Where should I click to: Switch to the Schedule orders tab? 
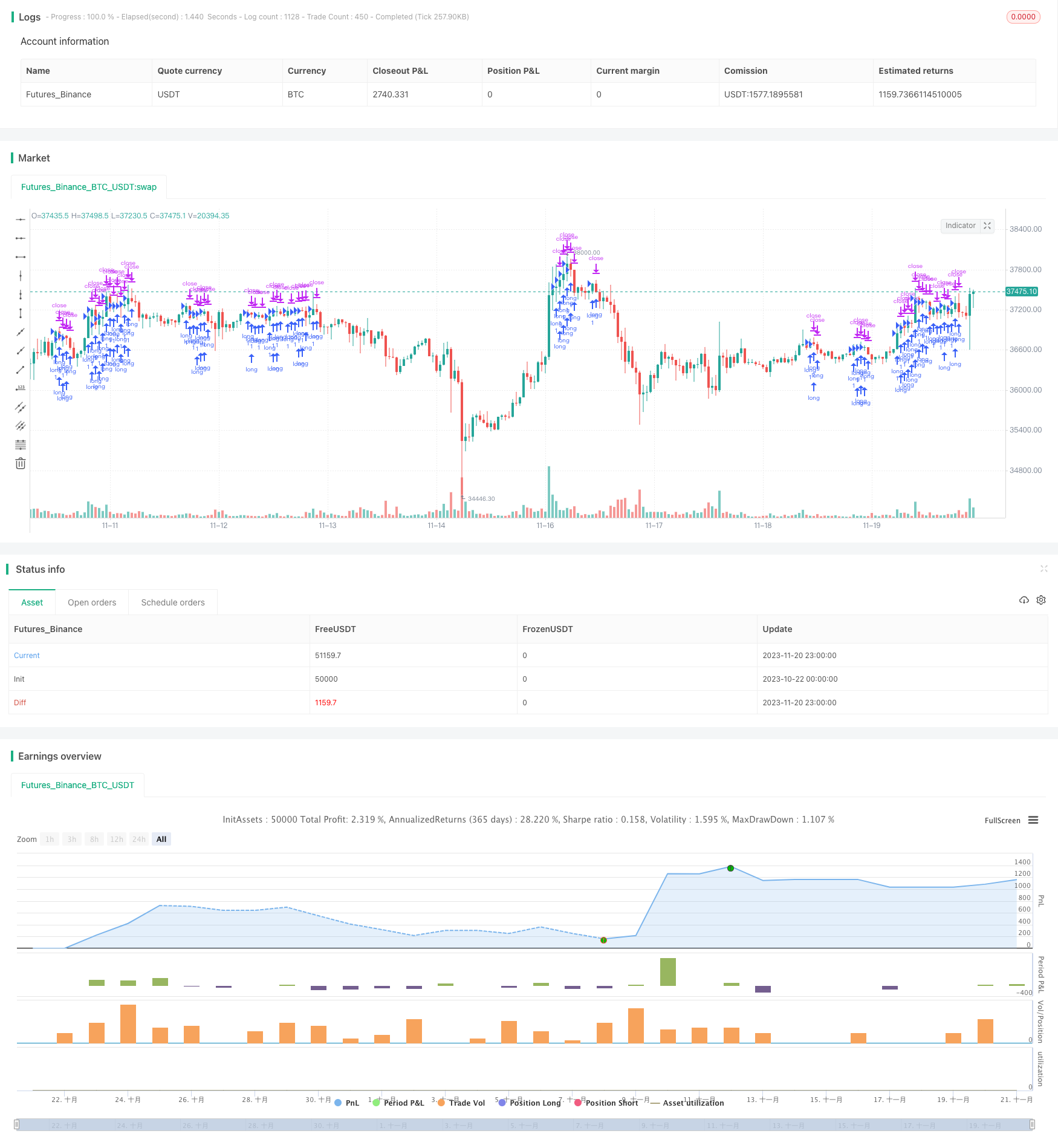pos(173,602)
